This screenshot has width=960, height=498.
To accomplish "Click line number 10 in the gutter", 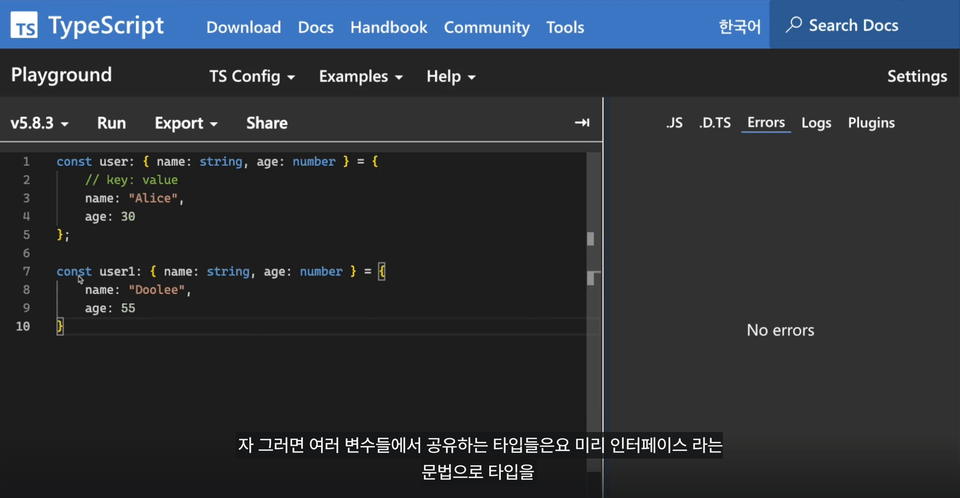I will (23, 326).
